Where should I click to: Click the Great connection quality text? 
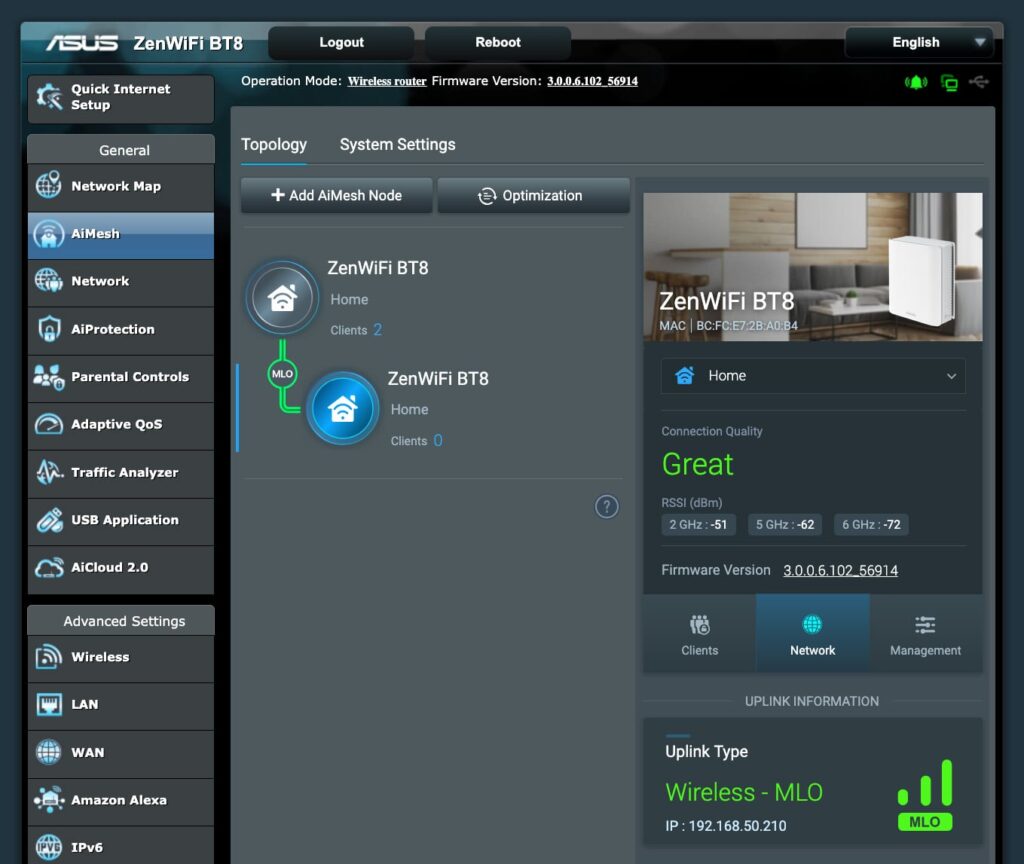click(x=697, y=464)
